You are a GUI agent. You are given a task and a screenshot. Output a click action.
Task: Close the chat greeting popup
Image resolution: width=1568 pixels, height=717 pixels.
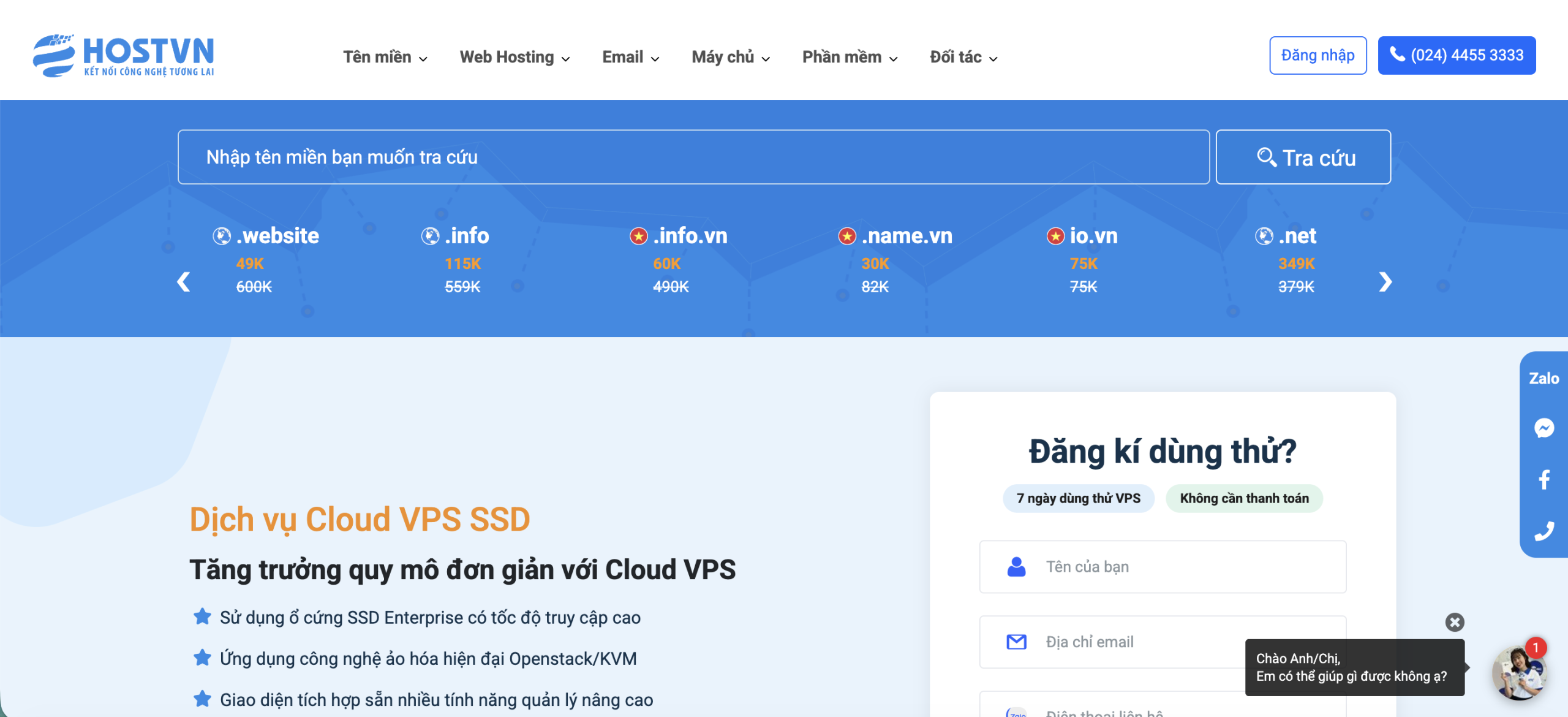point(1454,622)
